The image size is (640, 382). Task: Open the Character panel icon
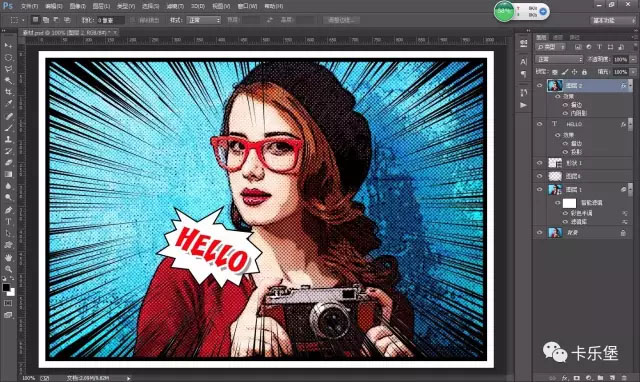[524, 62]
